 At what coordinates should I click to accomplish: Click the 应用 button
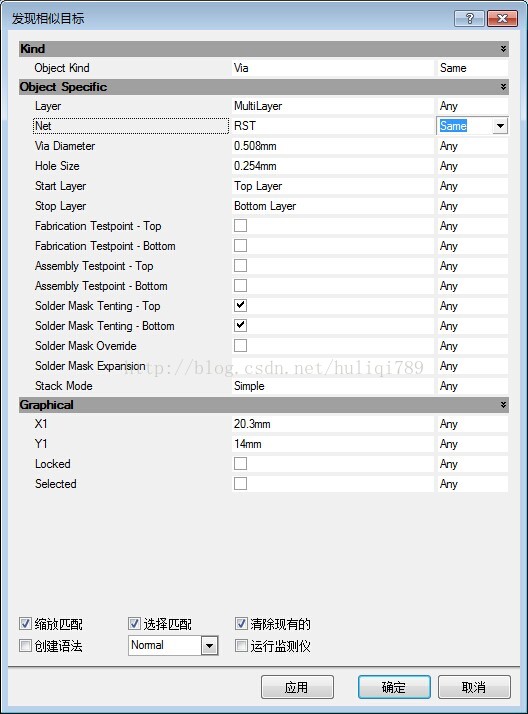tap(297, 687)
